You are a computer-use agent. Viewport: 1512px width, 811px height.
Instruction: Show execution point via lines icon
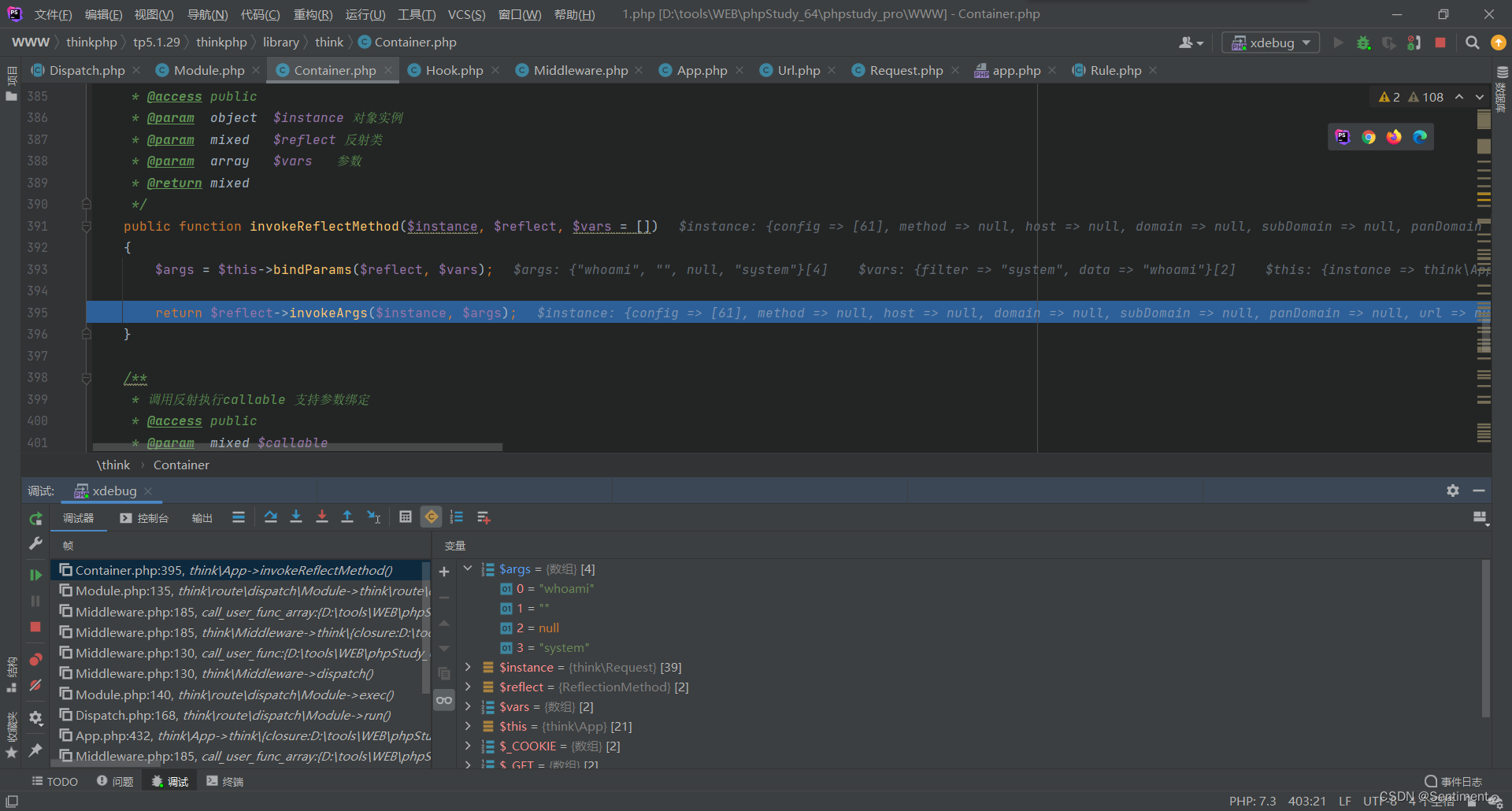239,517
